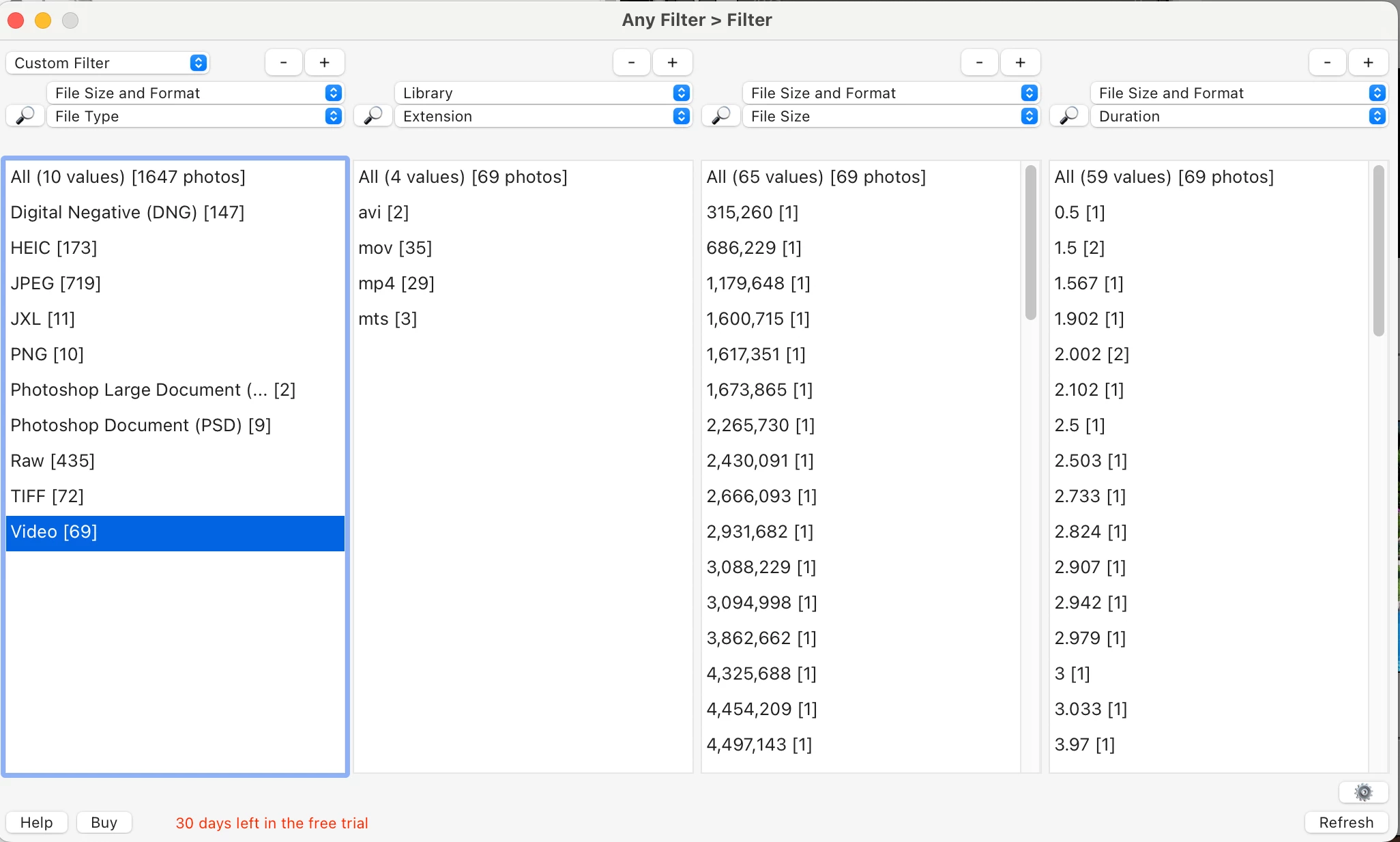Screen dimensions: 1400x842
Task: Click the Refresh button
Action: click(1346, 823)
